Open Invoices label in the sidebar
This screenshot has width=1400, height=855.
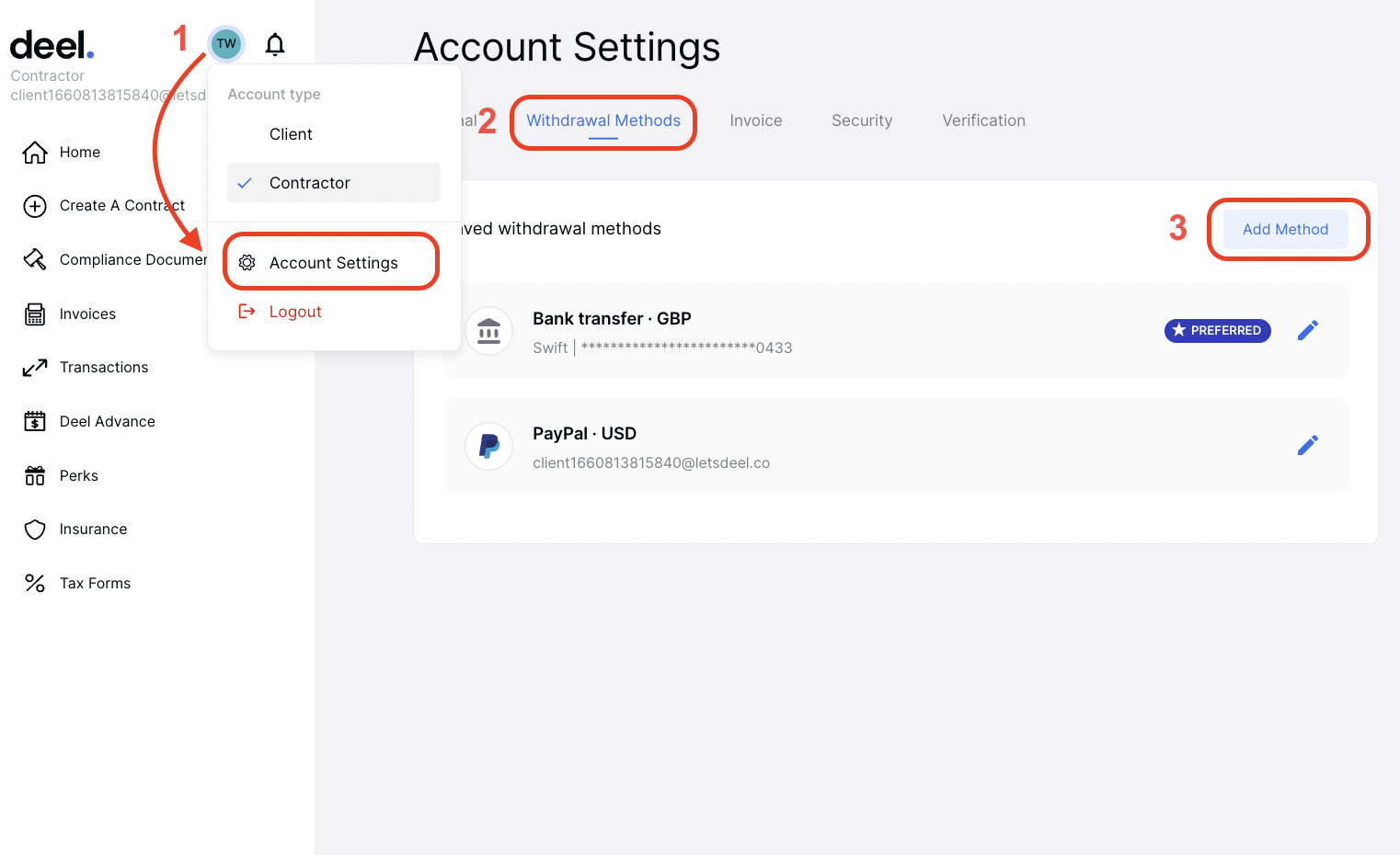(x=87, y=314)
